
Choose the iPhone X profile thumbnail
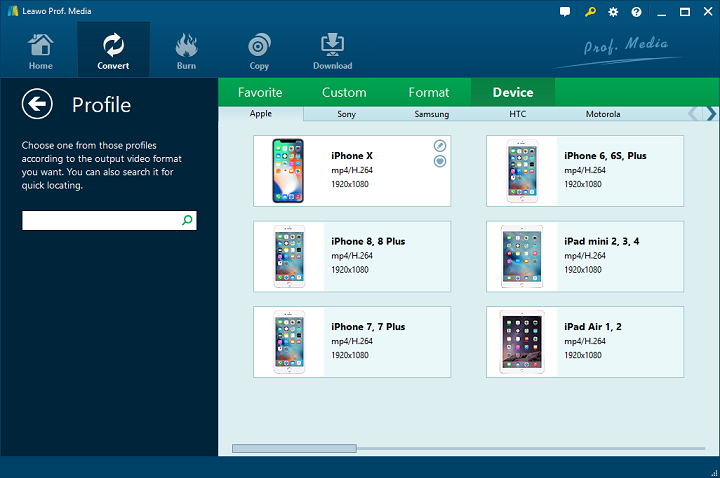point(288,171)
